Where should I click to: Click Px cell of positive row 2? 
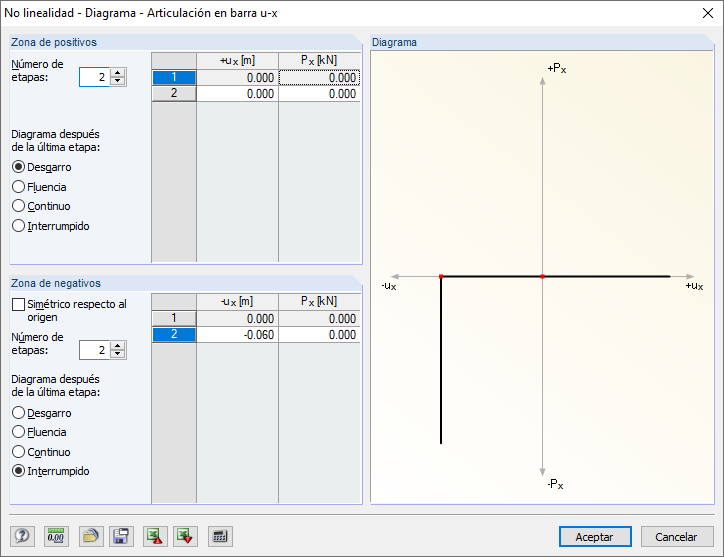[x=320, y=94]
